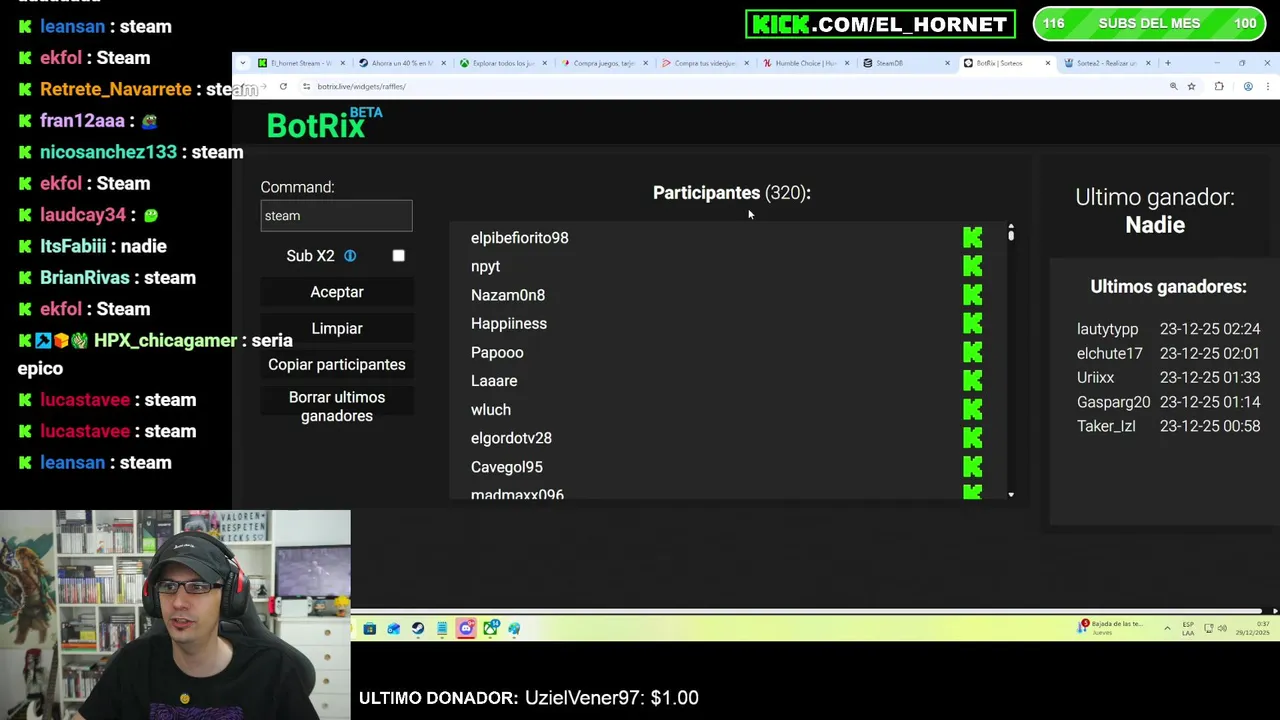The width and height of the screenshot is (1280, 720).
Task: Bookmark this page with the star icon
Action: point(1191,86)
